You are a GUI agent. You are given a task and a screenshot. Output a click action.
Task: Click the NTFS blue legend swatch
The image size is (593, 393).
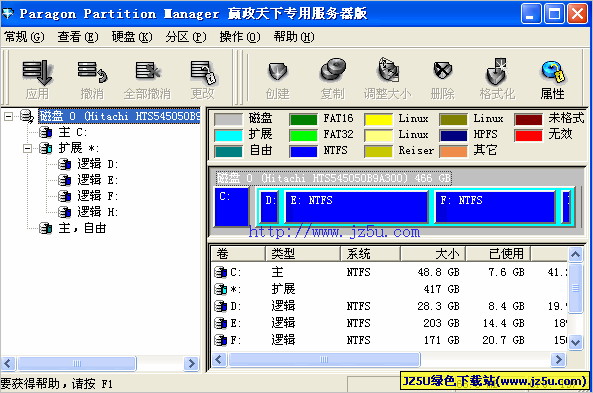(x=303, y=151)
